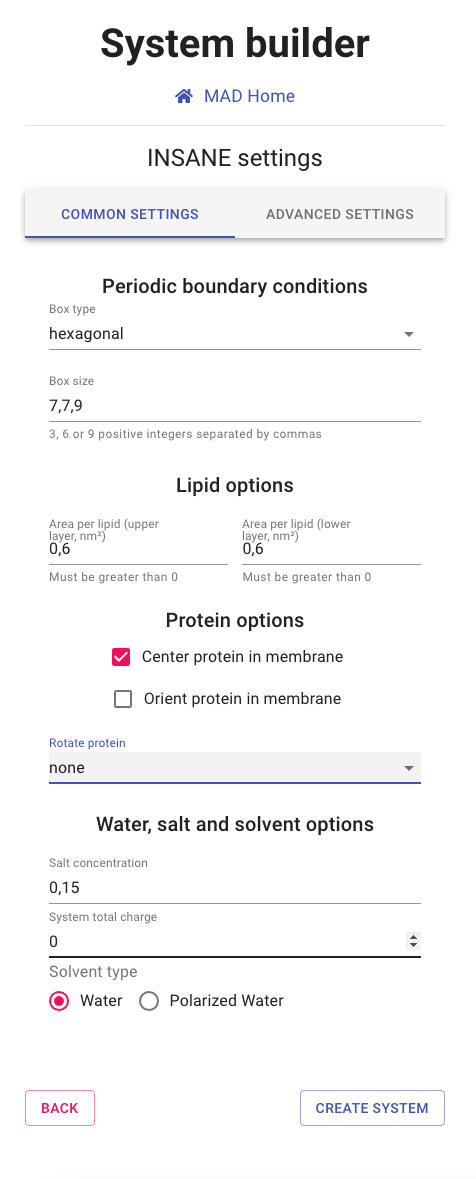
Task: Click the Back button
Action: (60, 1108)
